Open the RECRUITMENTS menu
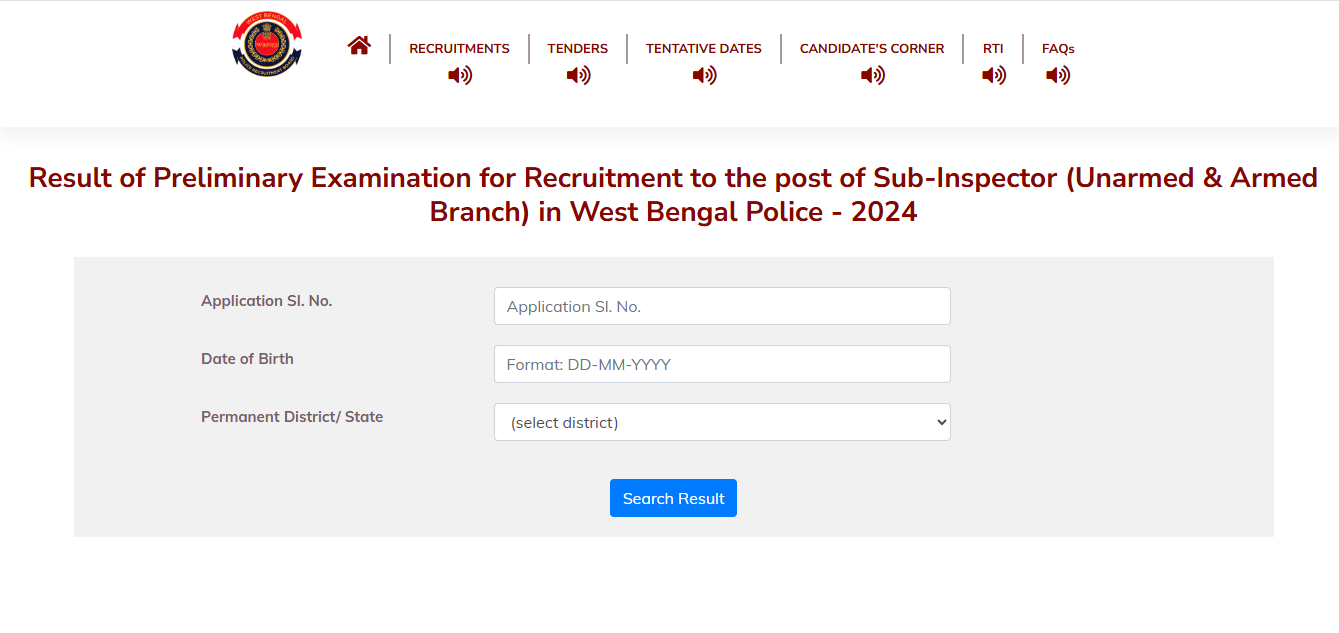Screen dimensions: 1339x633 (x=459, y=48)
